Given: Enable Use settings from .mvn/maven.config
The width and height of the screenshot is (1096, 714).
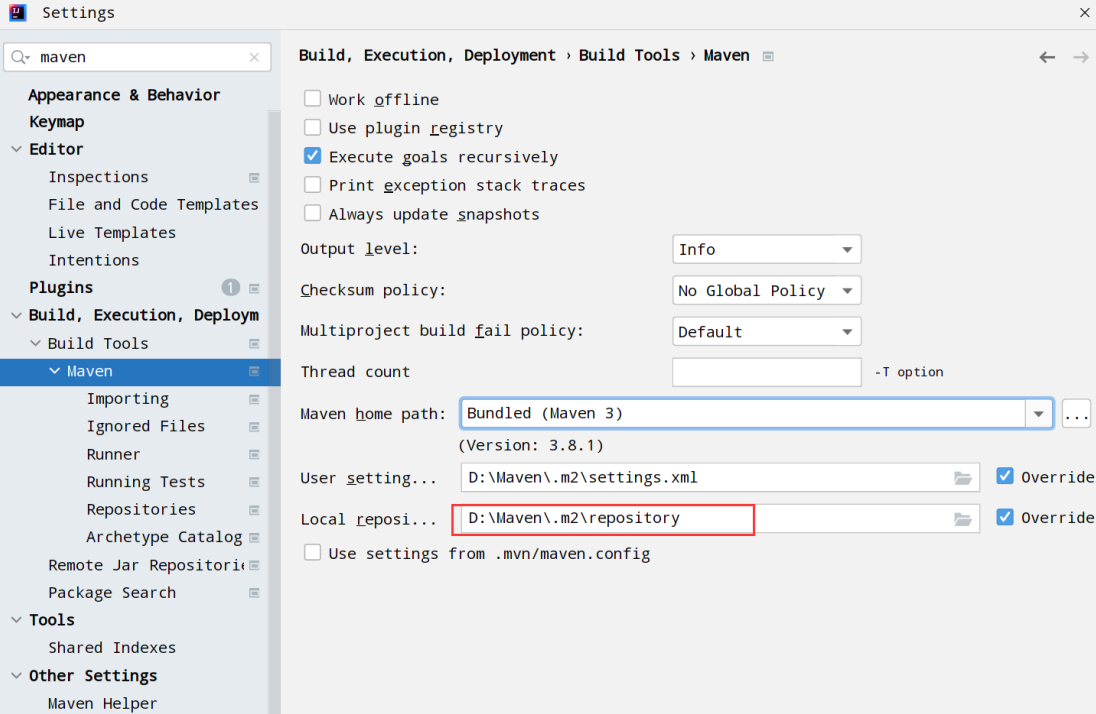Looking at the screenshot, I should point(312,553).
